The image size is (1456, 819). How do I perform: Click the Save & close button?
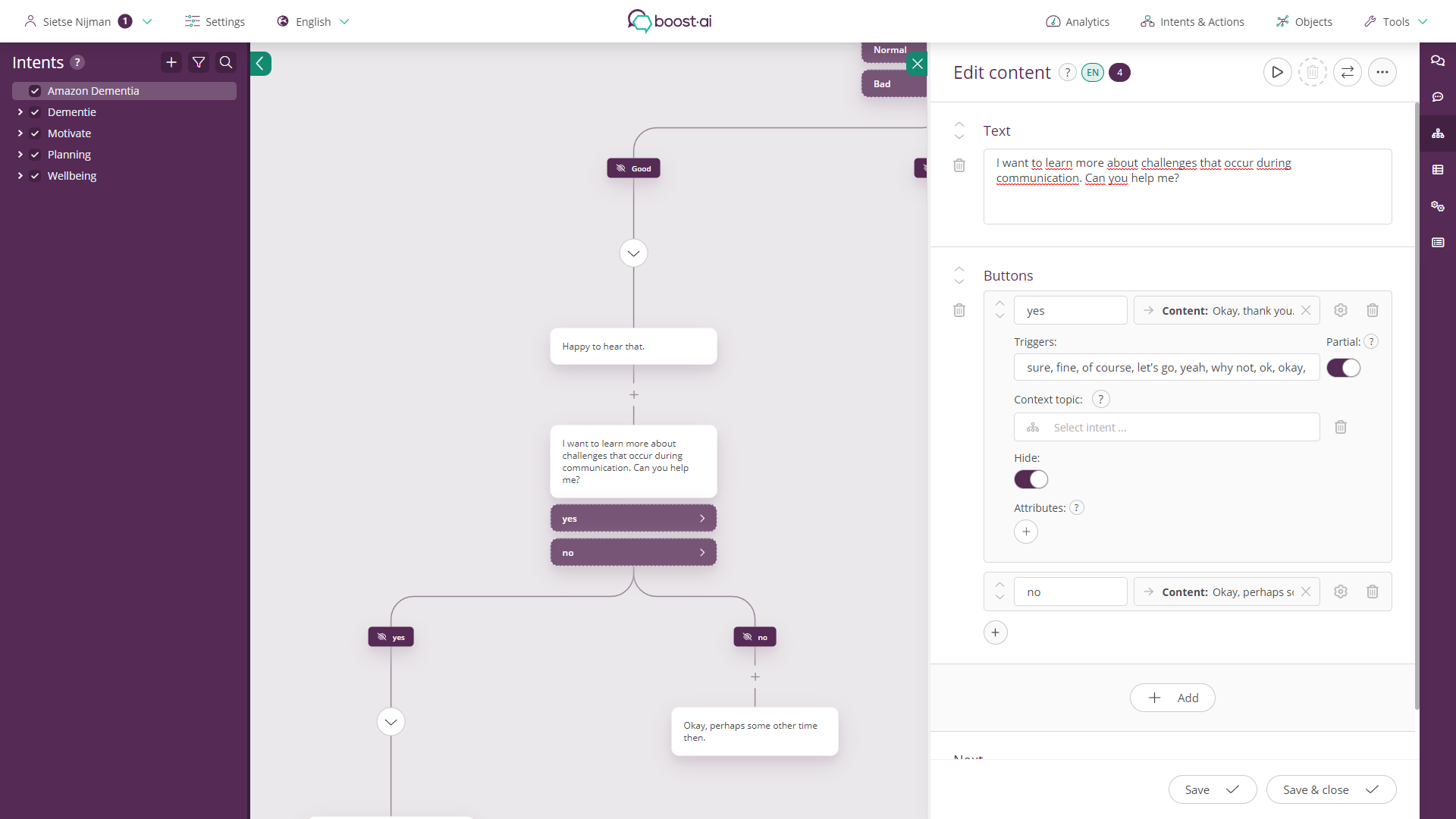coord(1330,789)
